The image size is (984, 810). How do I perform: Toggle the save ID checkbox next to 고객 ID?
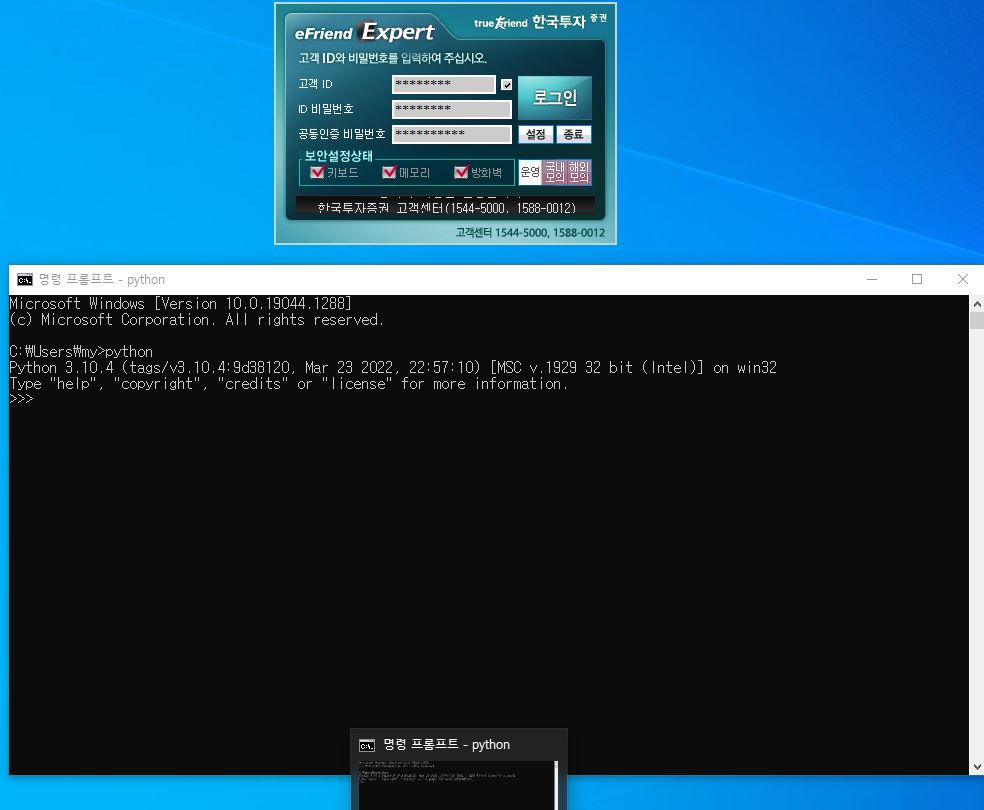[506, 85]
